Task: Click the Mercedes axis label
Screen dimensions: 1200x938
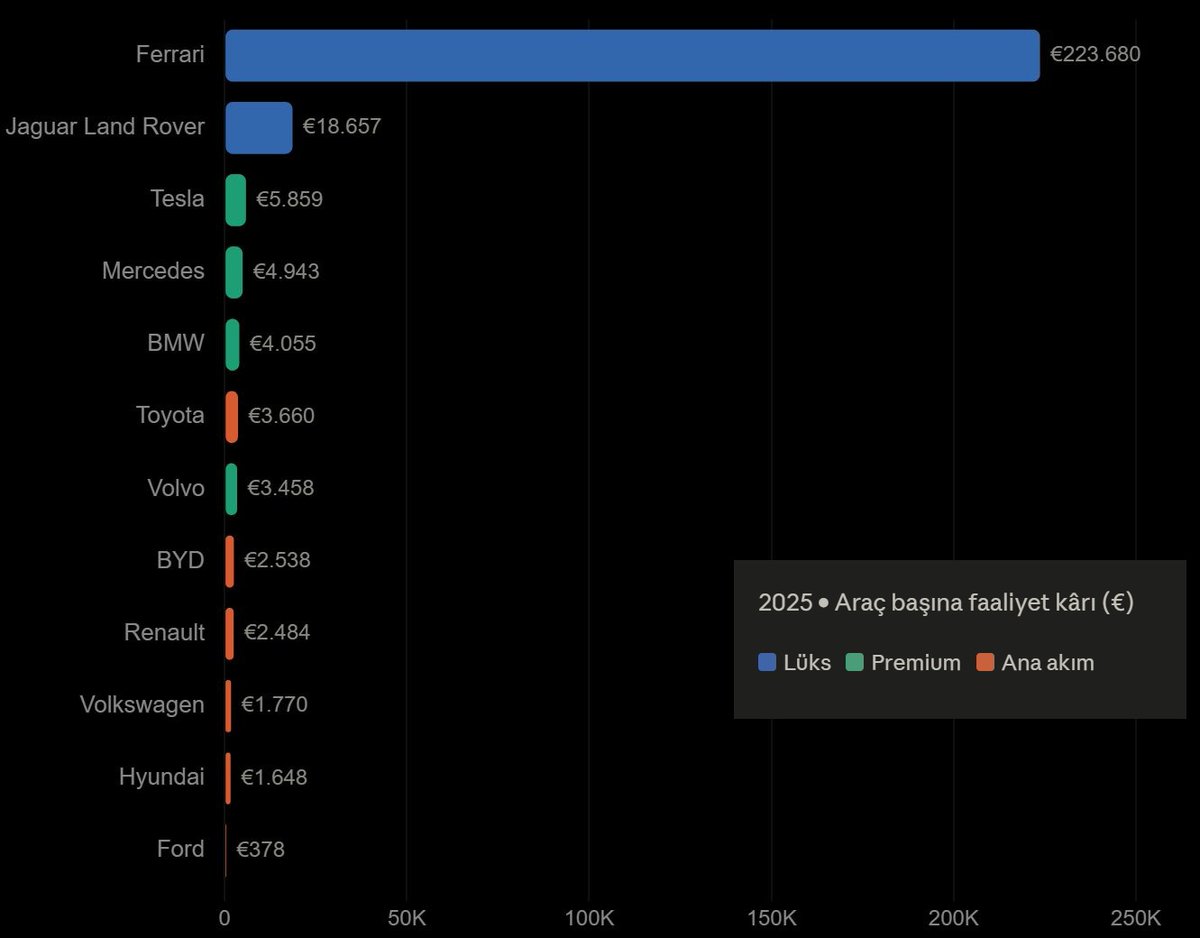Action: (153, 271)
